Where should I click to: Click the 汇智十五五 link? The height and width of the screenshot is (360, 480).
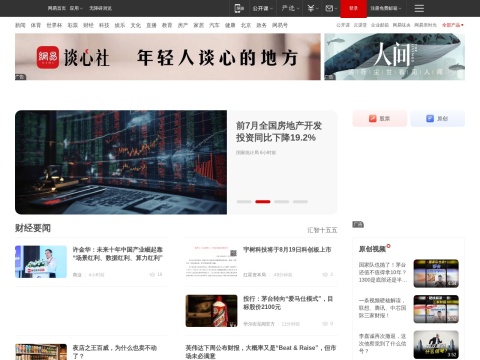pos(322,230)
